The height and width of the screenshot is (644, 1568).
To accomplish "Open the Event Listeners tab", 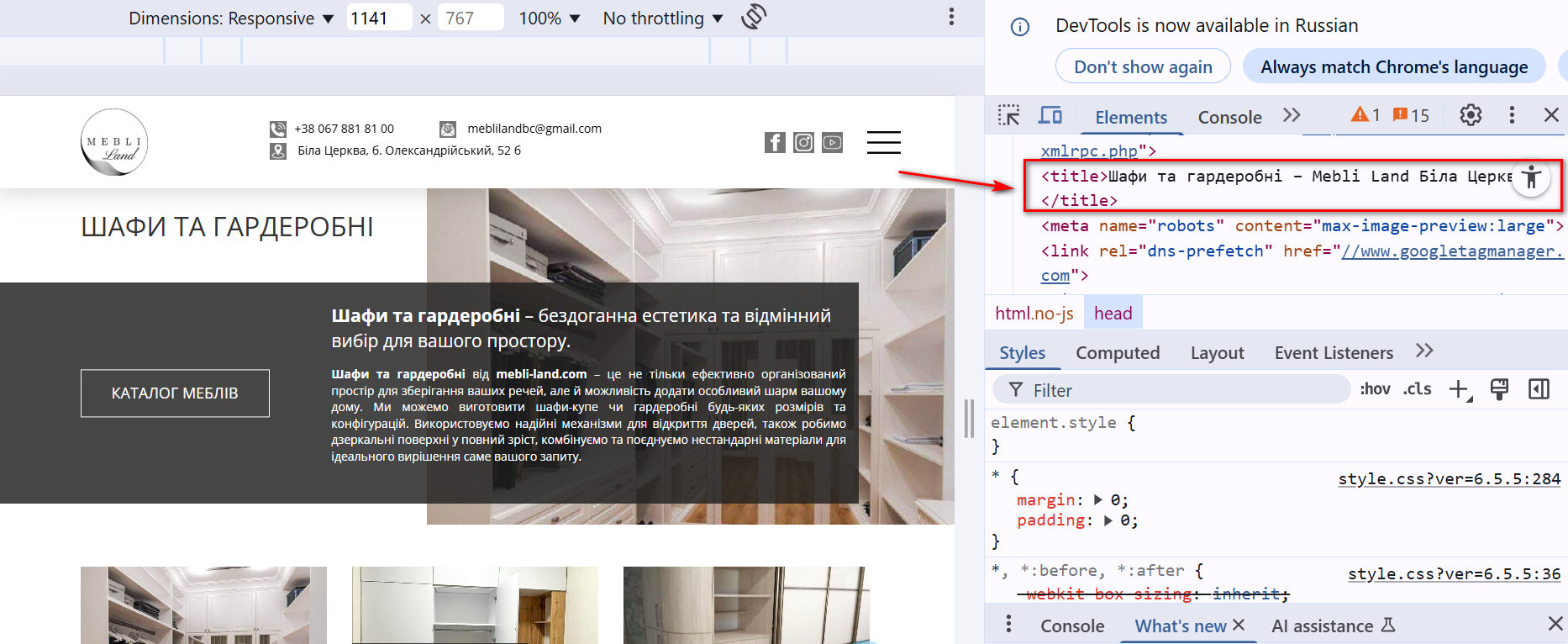I will (1334, 353).
